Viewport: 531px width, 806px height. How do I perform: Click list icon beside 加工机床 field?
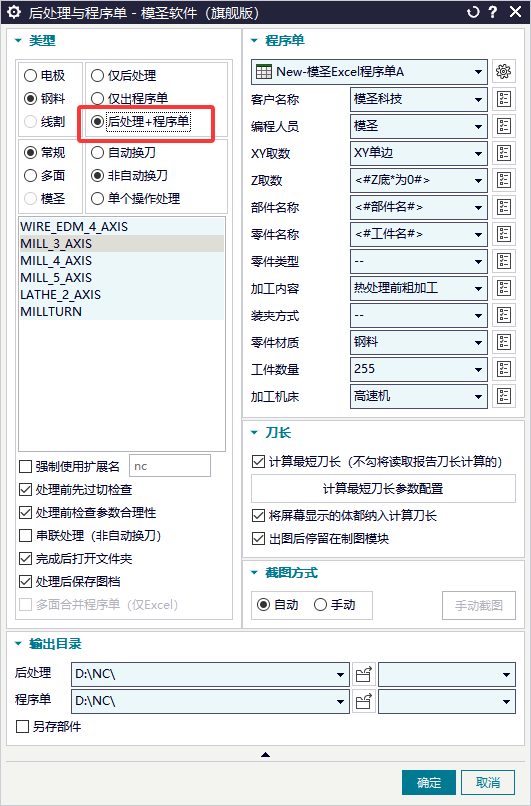[x=504, y=396]
